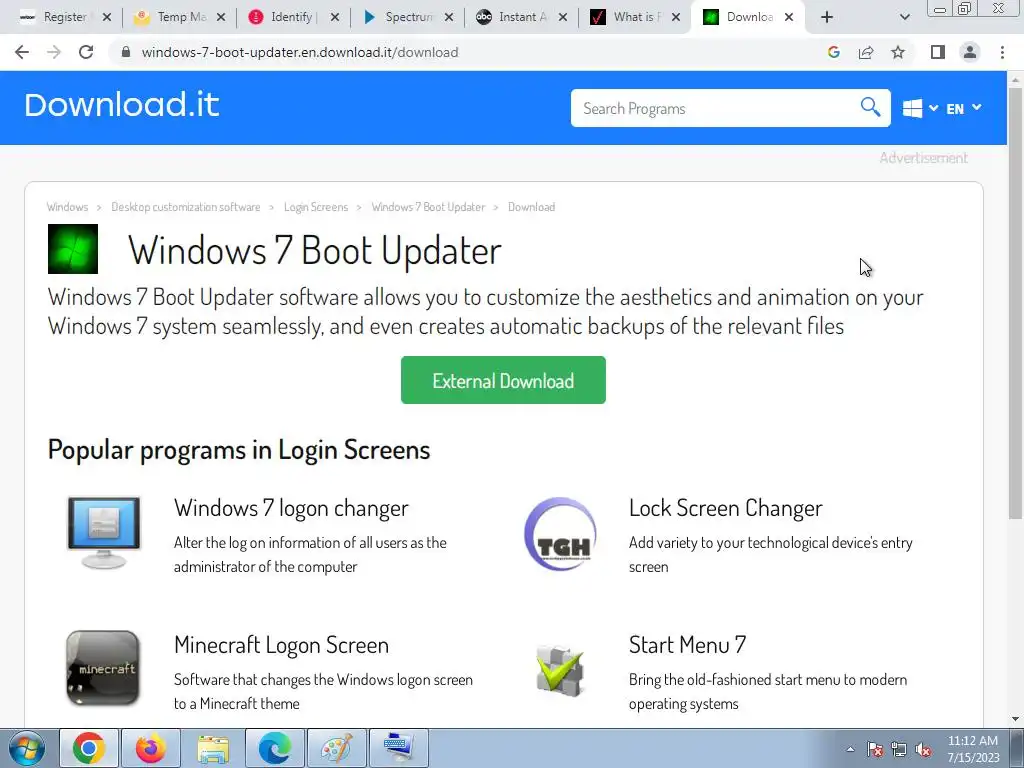Click the scrollbar down arrow
The height and width of the screenshot is (768, 1024).
[x=1016, y=719]
